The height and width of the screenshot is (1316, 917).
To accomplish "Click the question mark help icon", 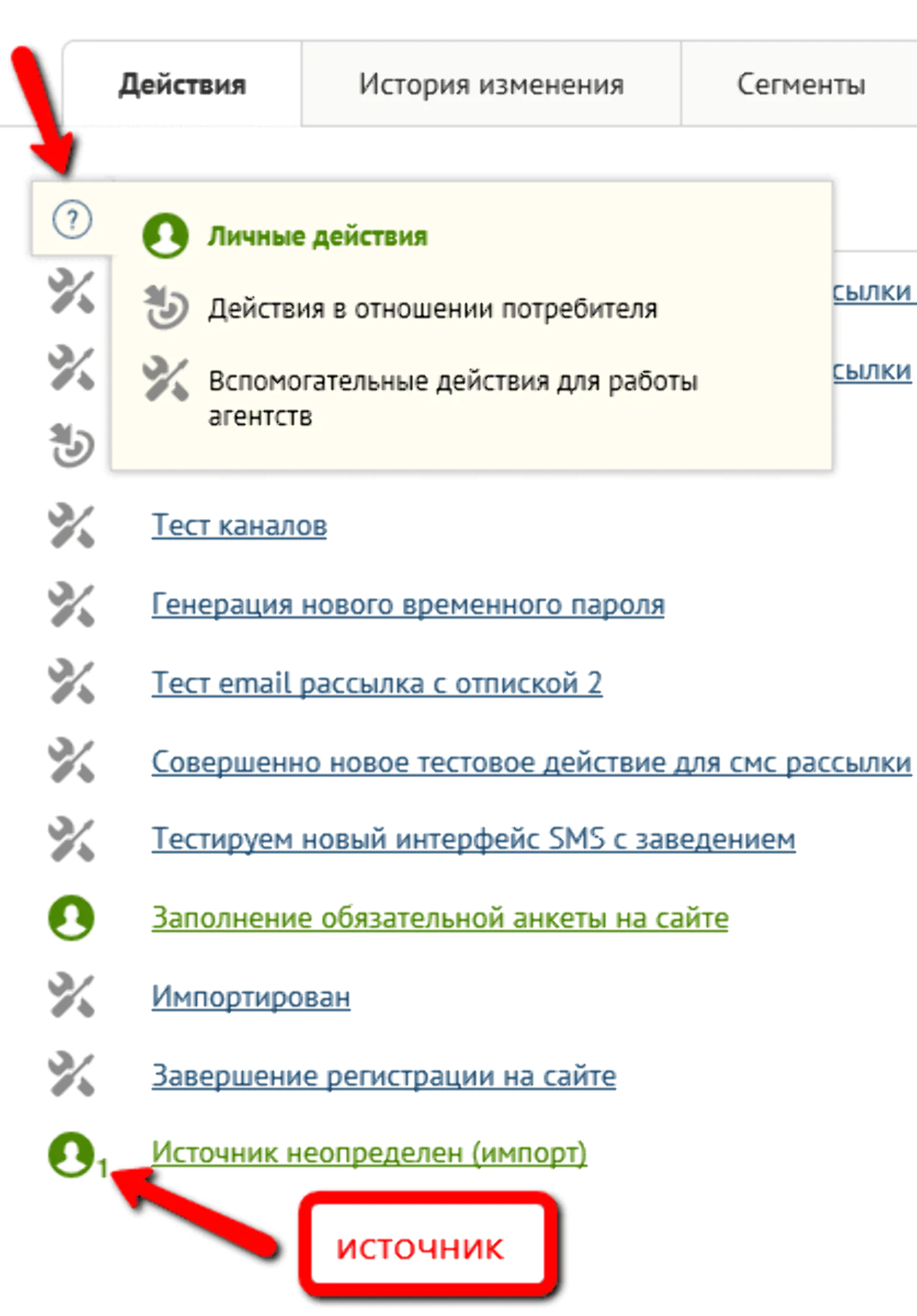I will click(72, 220).
